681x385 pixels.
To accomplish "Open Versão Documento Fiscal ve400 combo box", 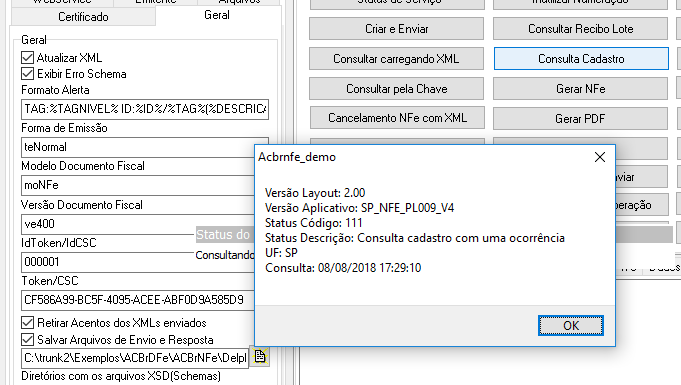I will click(x=138, y=224).
